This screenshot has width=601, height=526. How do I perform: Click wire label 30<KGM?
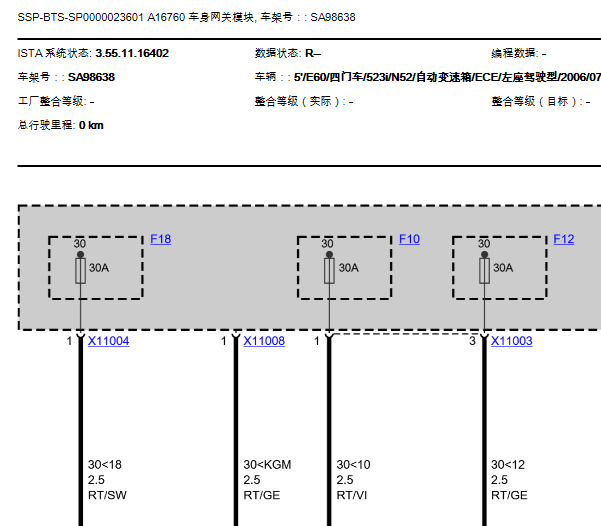point(267,465)
